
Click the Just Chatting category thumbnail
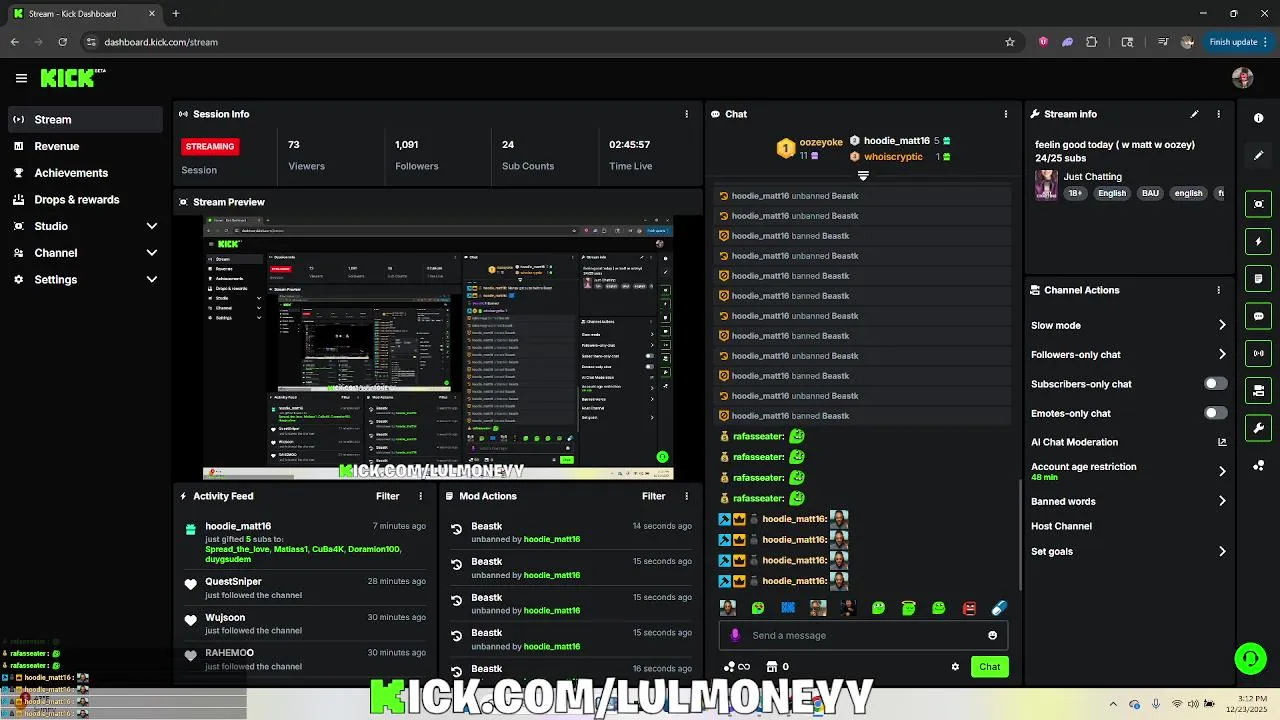point(1046,185)
